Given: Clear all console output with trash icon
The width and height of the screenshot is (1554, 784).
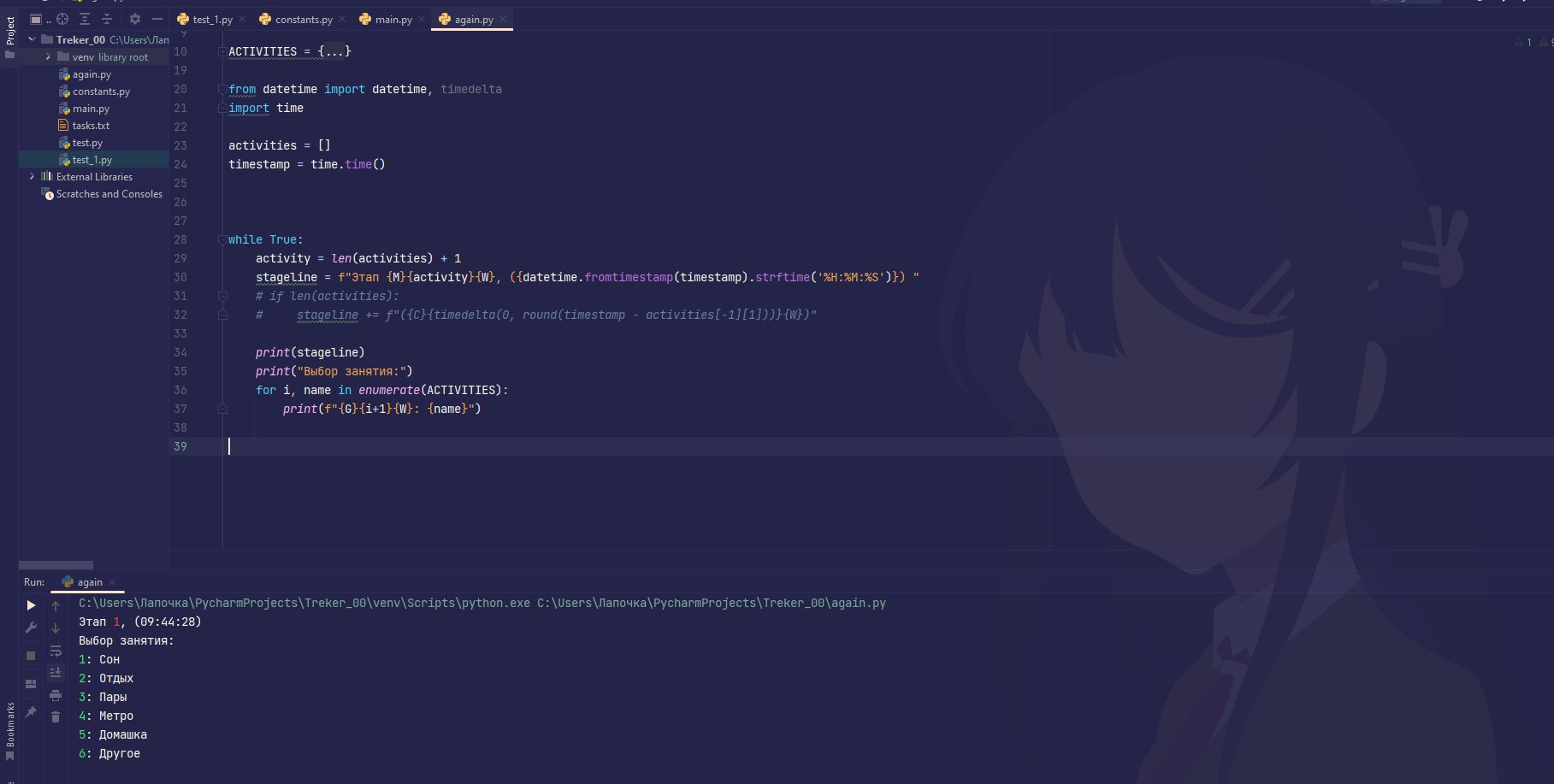Looking at the screenshot, I should (56, 717).
